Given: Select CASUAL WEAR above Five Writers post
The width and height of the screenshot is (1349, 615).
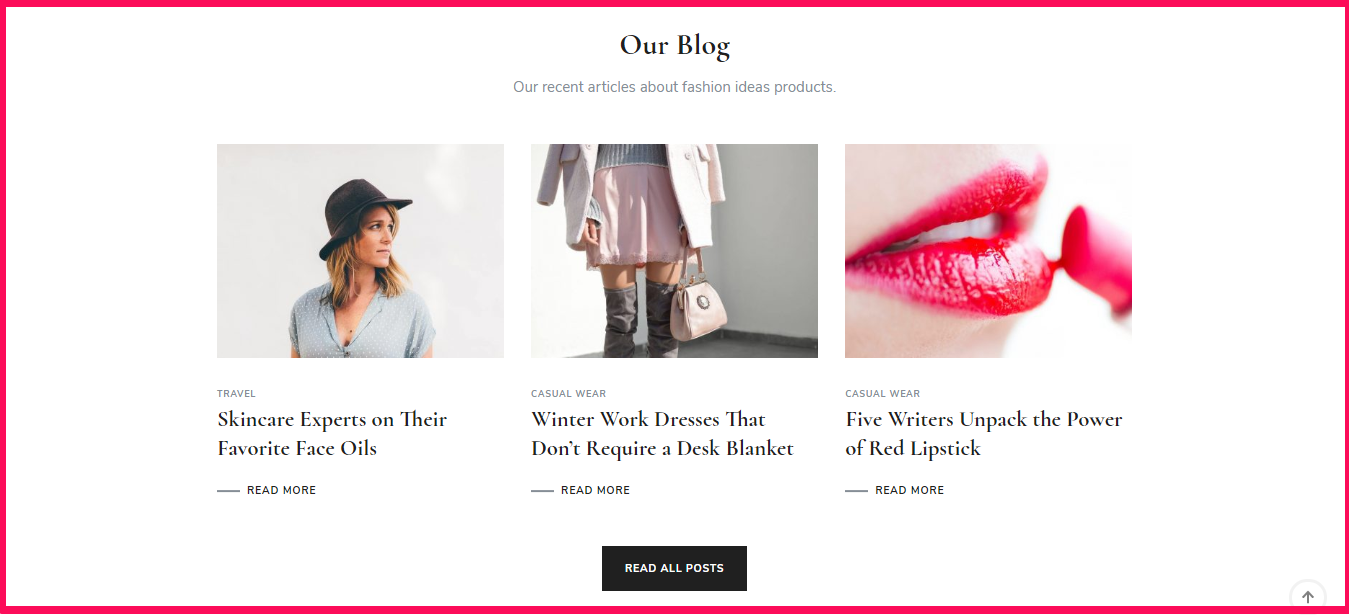Looking at the screenshot, I should [882, 394].
